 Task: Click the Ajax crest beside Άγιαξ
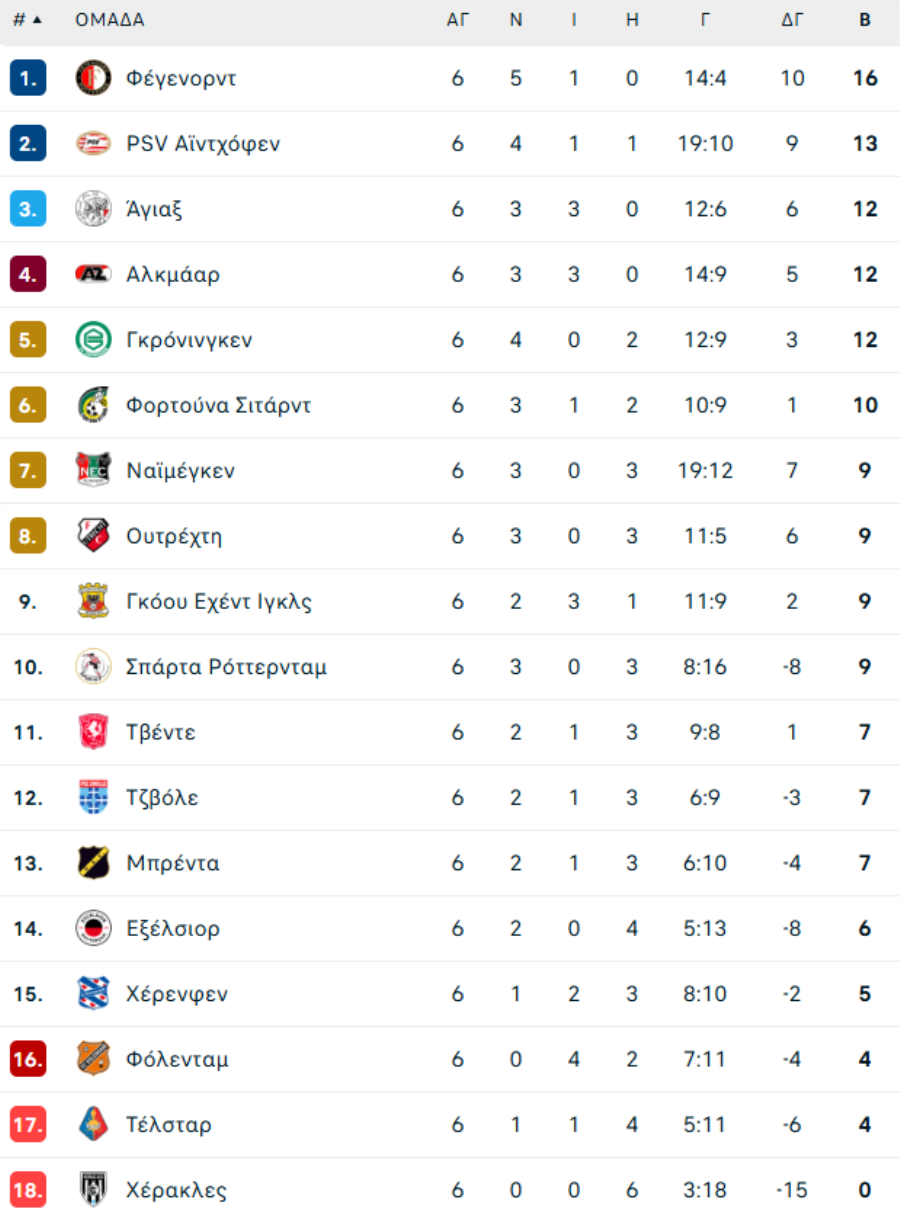(x=93, y=209)
